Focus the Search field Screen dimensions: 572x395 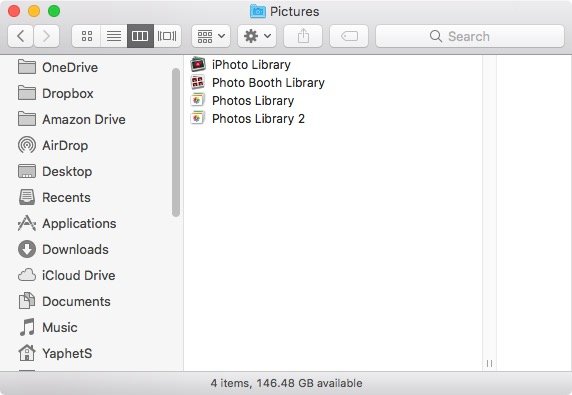click(470, 36)
